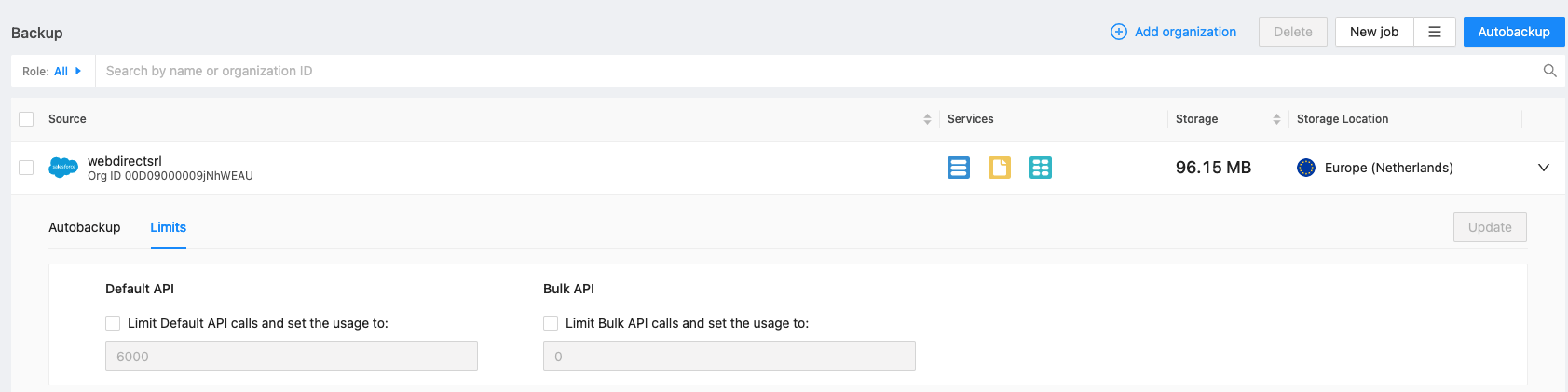Click the teal grid service icon

[x=1041, y=168]
